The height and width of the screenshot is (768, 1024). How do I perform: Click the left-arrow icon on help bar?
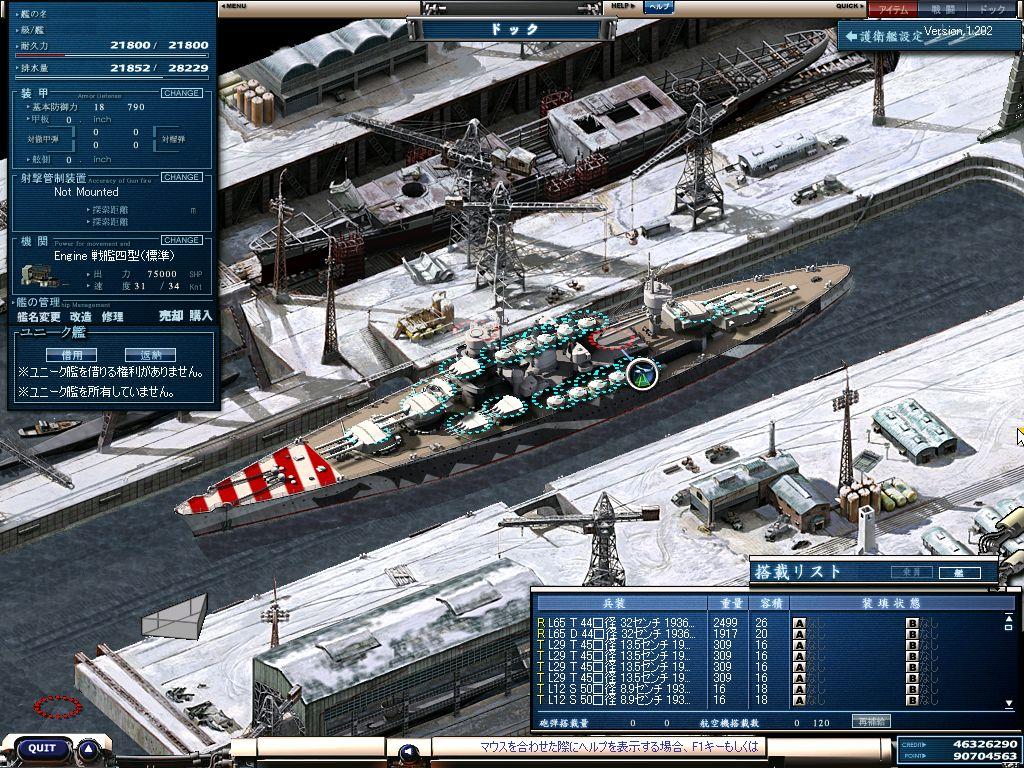coord(407,751)
